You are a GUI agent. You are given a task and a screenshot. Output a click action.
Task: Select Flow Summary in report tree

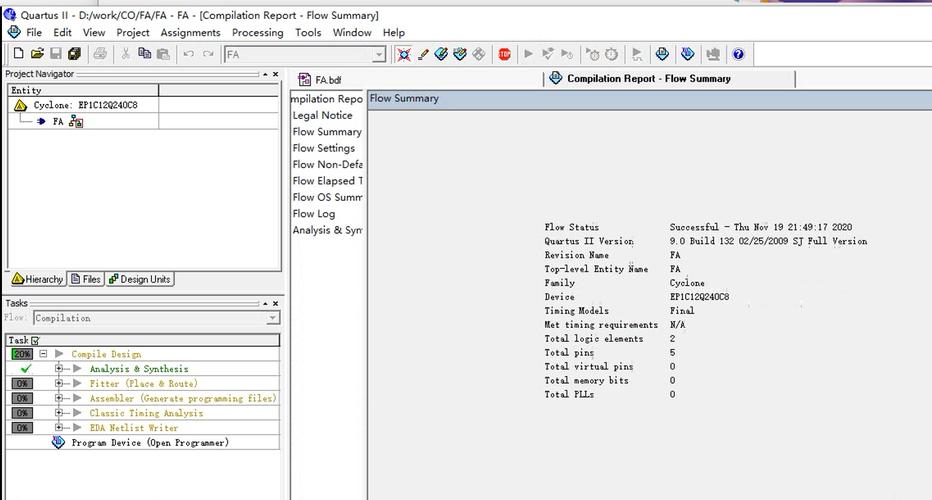(326, 132)
